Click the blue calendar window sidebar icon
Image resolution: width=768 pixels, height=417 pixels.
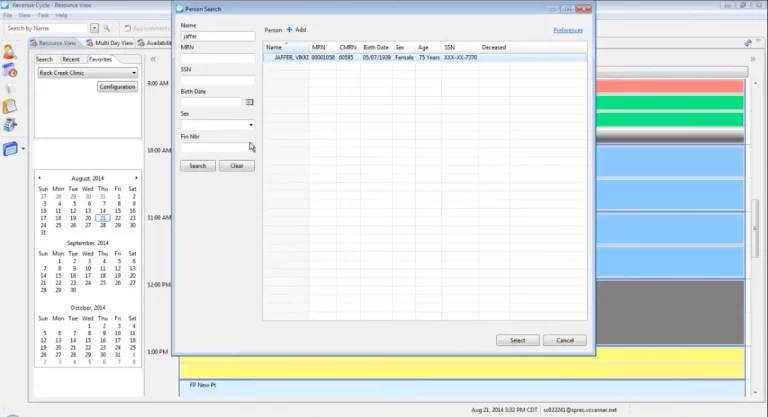click(x=10, y=148)
